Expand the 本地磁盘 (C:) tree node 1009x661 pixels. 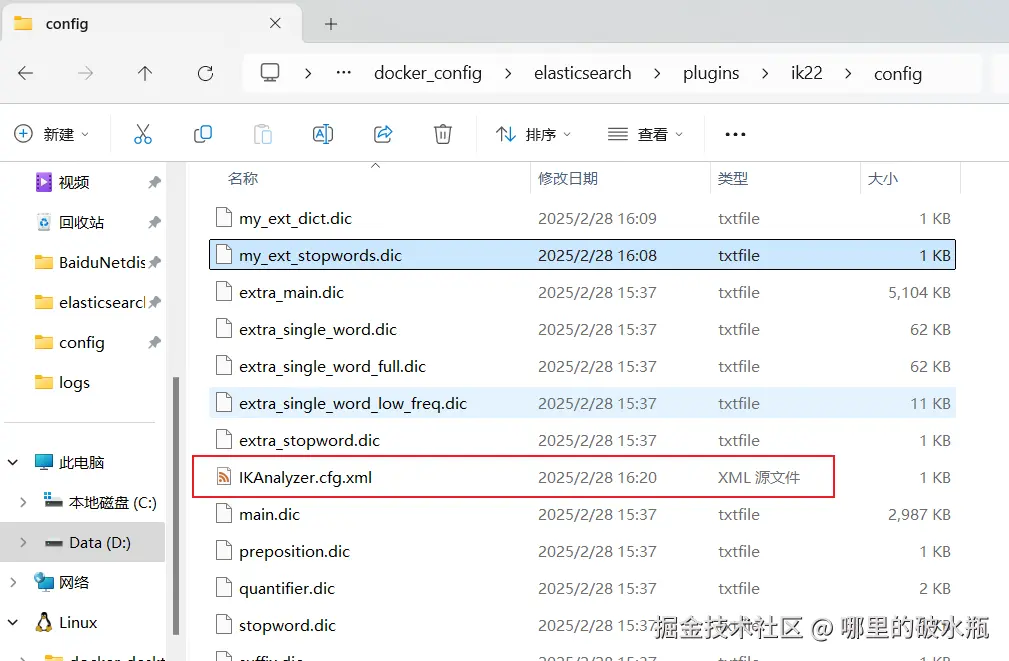(23, 502)
